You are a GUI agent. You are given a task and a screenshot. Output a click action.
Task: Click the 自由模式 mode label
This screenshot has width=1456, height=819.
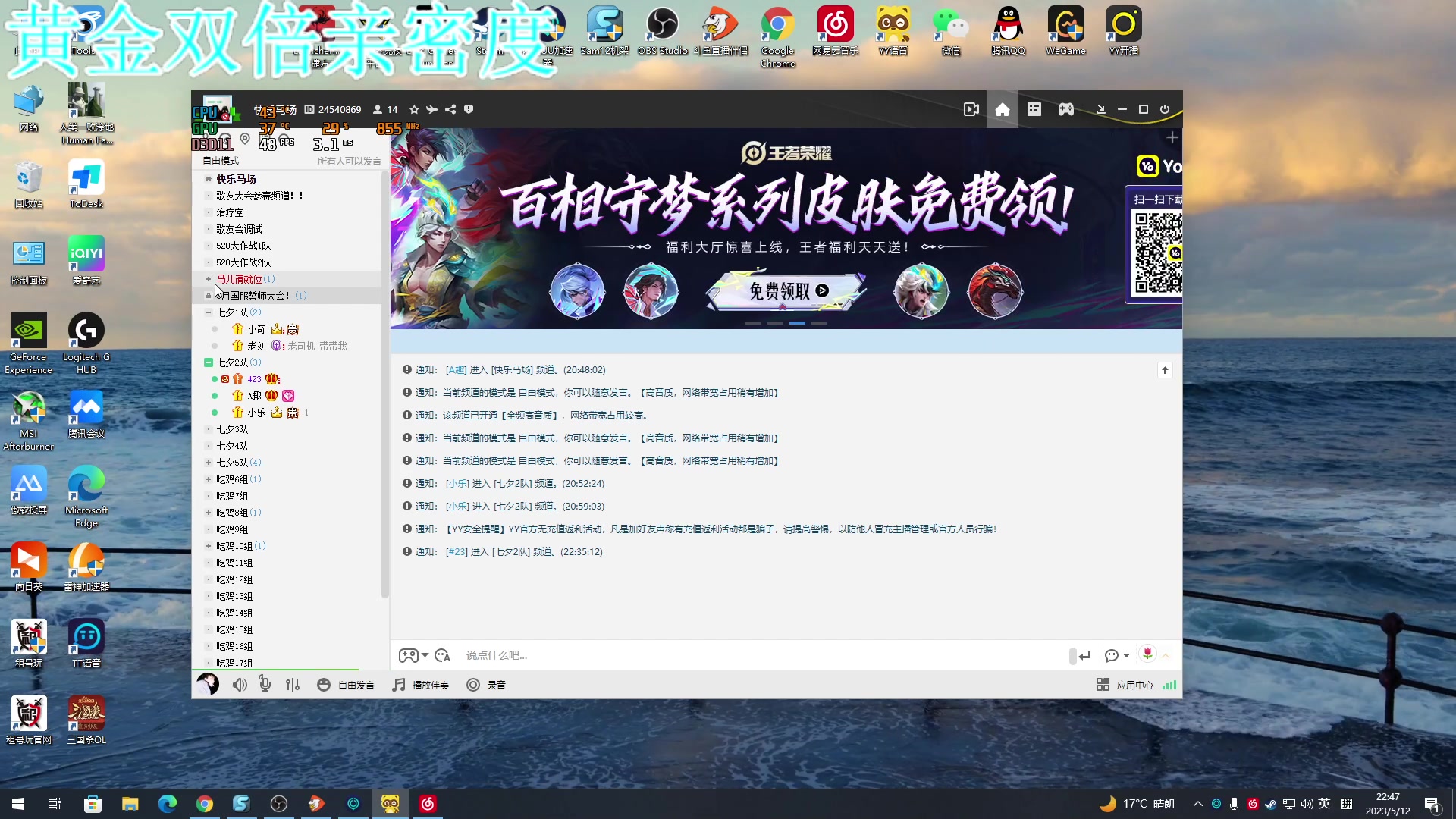tap(220, 161)
